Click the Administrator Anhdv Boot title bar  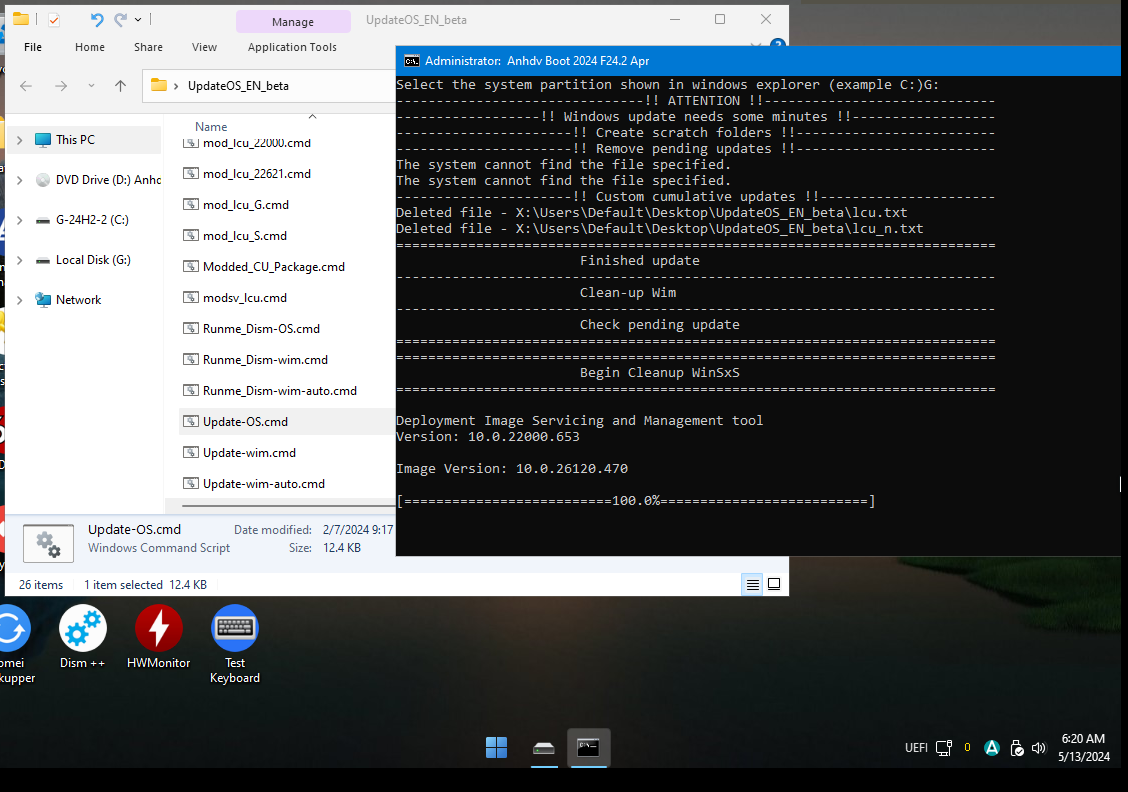(758, 61)
